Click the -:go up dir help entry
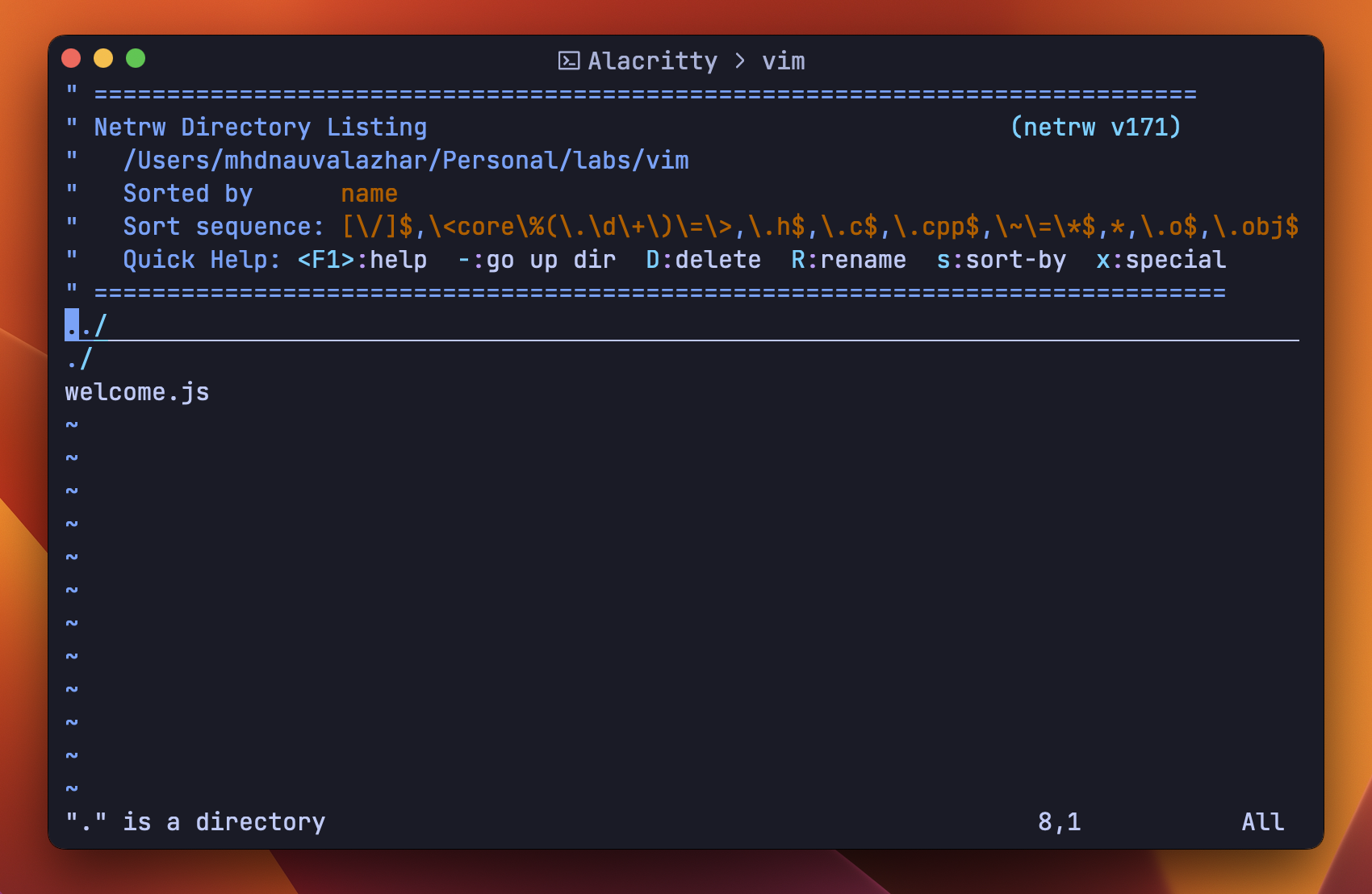The width and height of the screenshot is (1372, 894). click(x=537, y=259)
